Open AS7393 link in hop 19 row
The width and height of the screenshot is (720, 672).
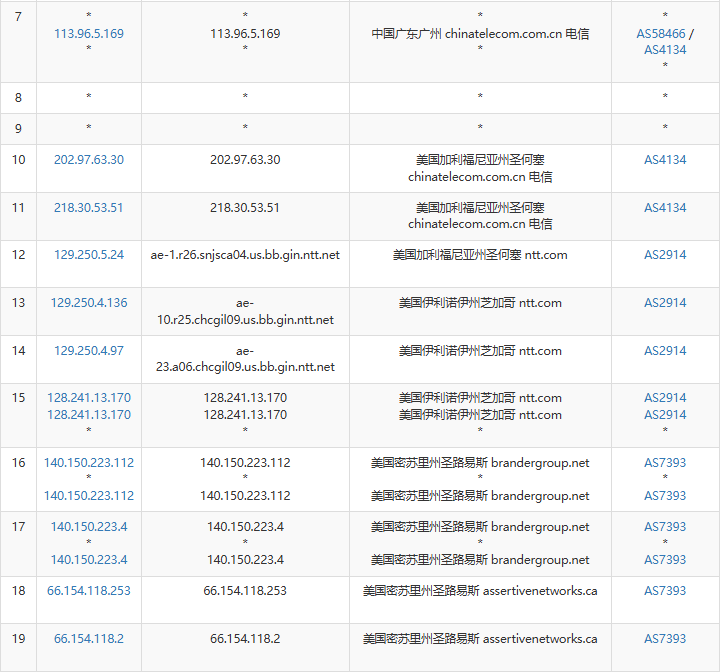coord(665,638)
